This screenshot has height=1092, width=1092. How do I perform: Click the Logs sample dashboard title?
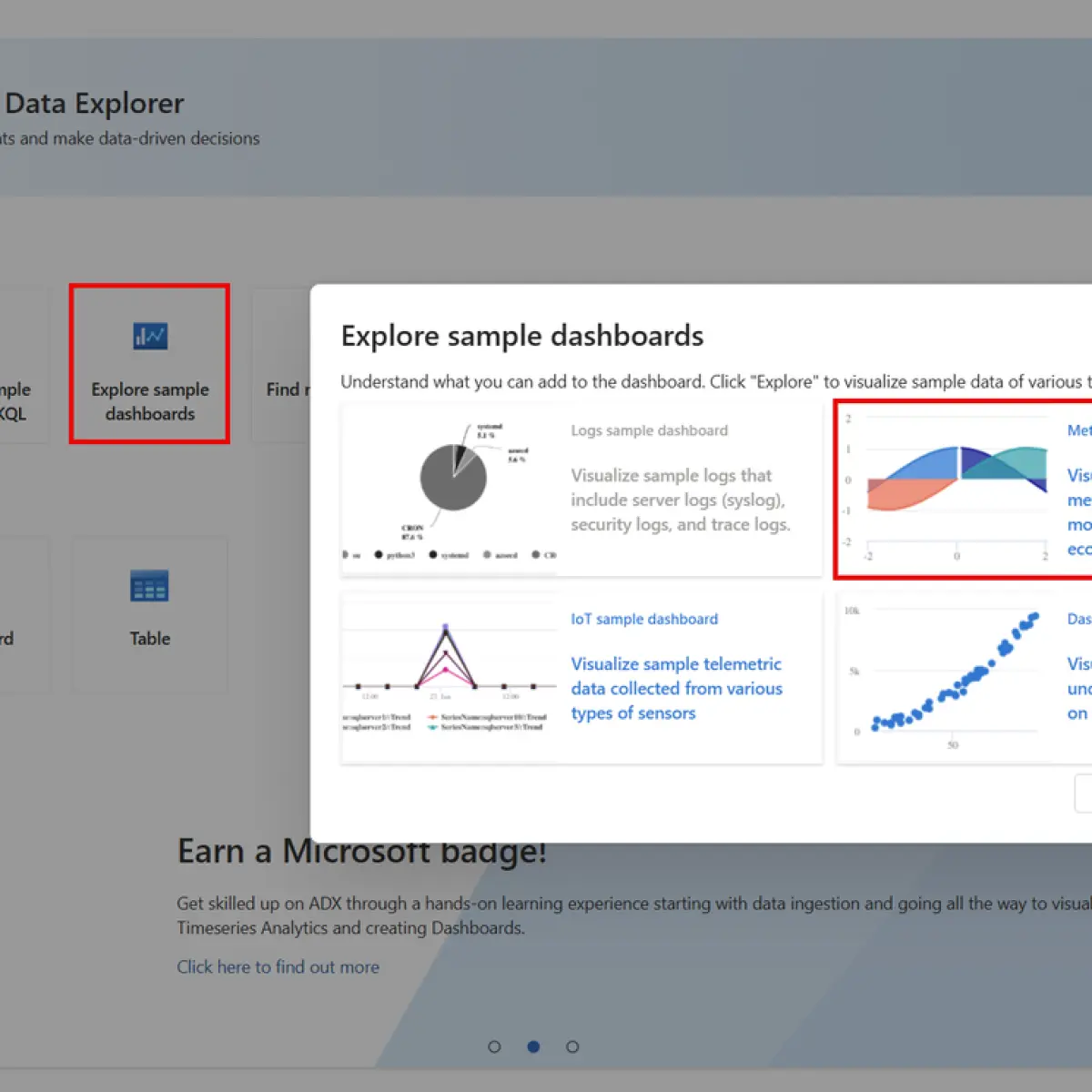click(x=649, y=430)
